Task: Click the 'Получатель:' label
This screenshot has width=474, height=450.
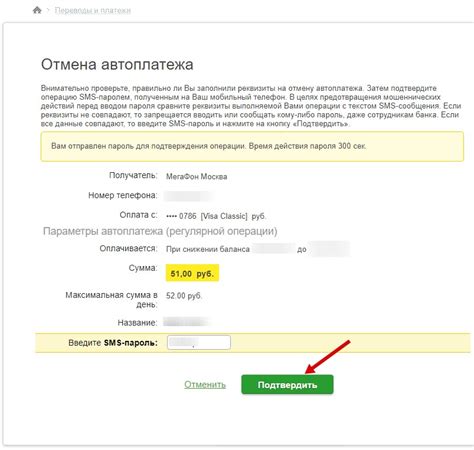Action: [133, 175]
